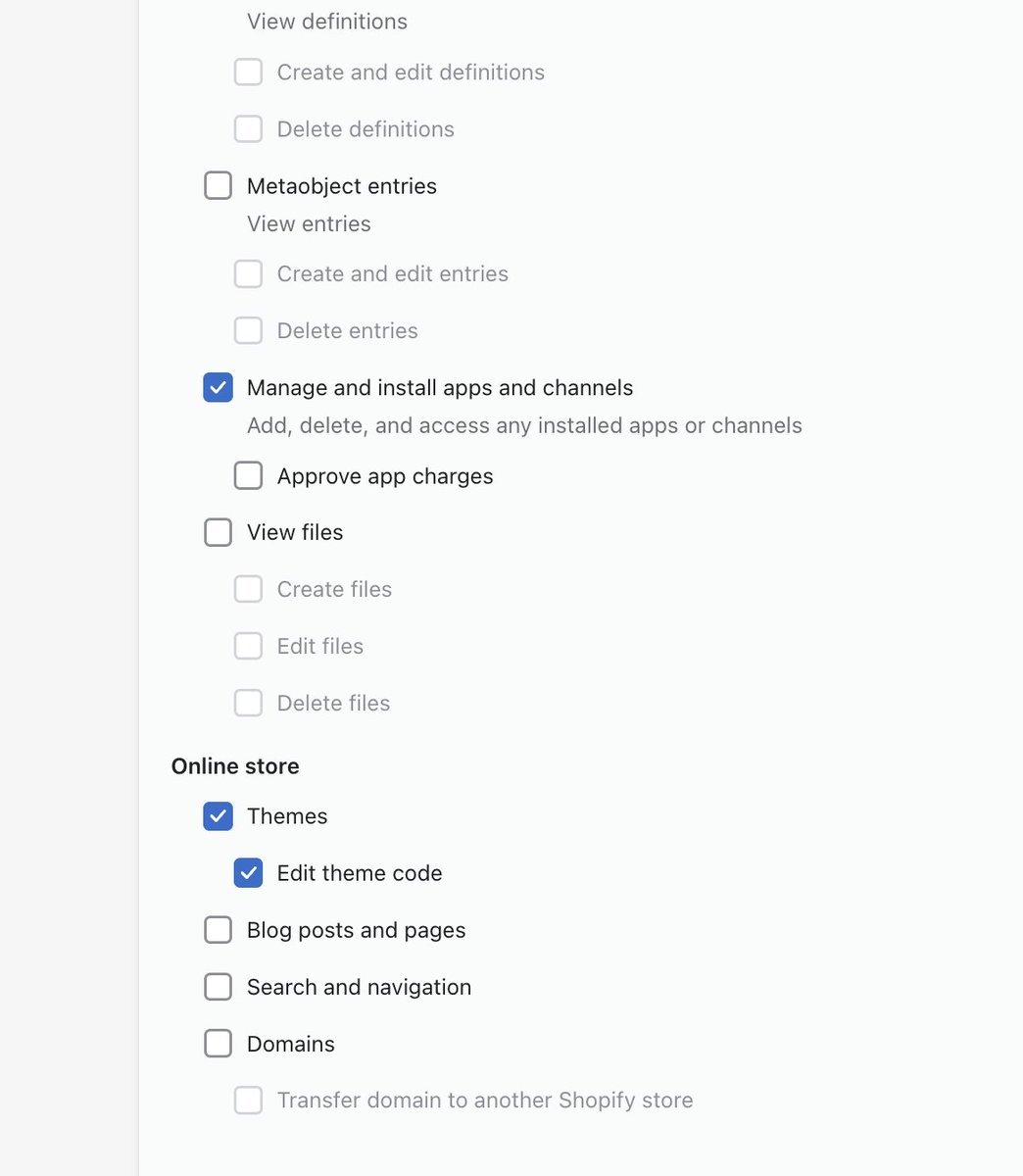Check the Domains permission checkbox
1023x1176 pixels.
pyautogui.click(x=218, y=1044)
